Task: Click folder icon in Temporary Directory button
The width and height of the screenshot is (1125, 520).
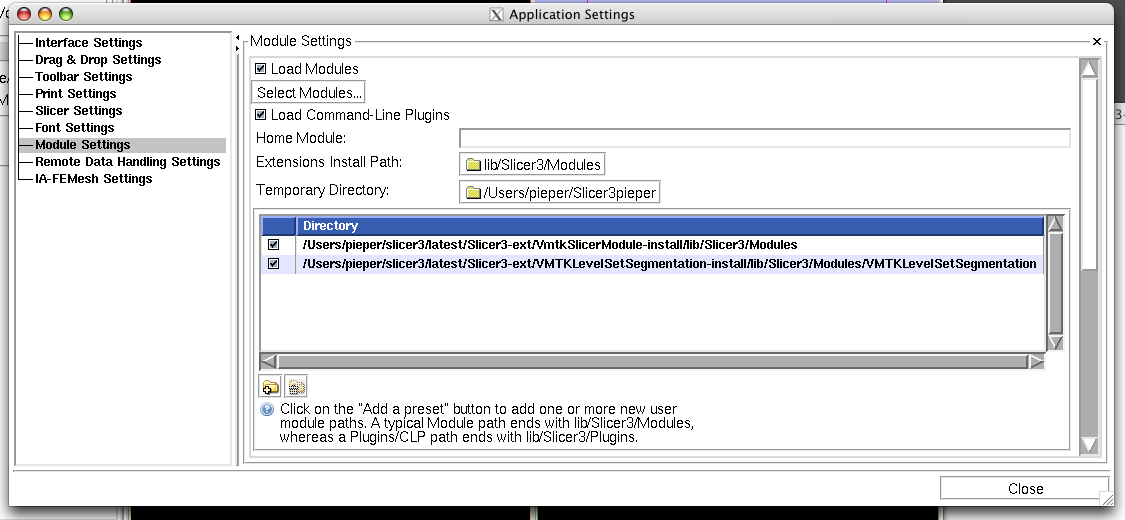Action: (473, 193)
